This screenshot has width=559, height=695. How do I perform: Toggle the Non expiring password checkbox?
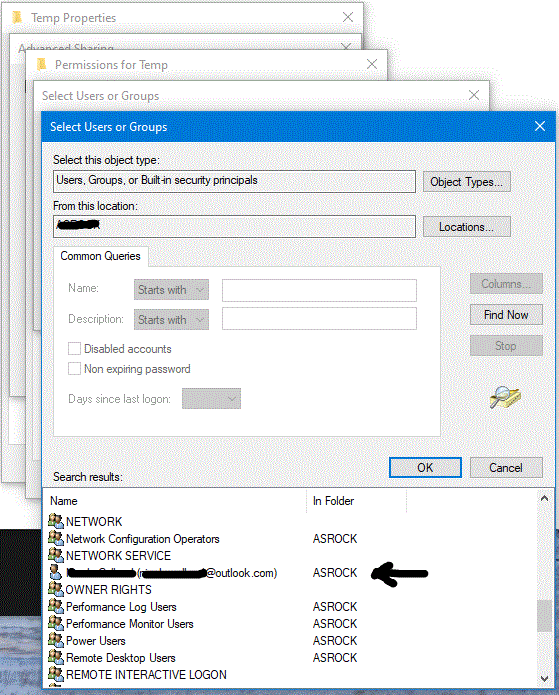74,369
